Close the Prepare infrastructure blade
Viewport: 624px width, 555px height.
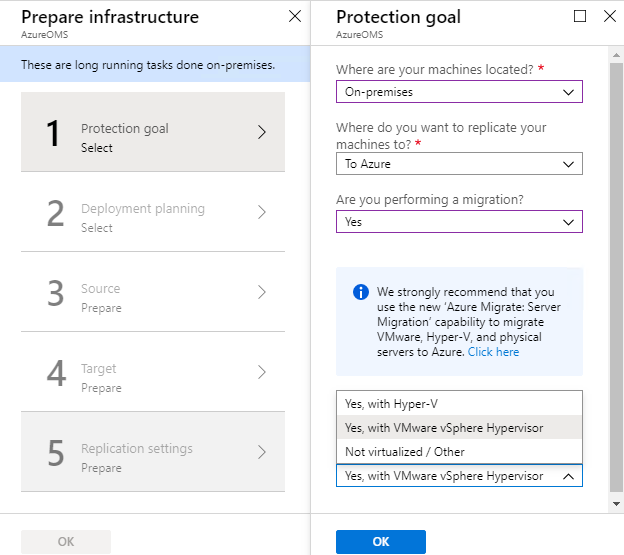click(x=294, y=16)
